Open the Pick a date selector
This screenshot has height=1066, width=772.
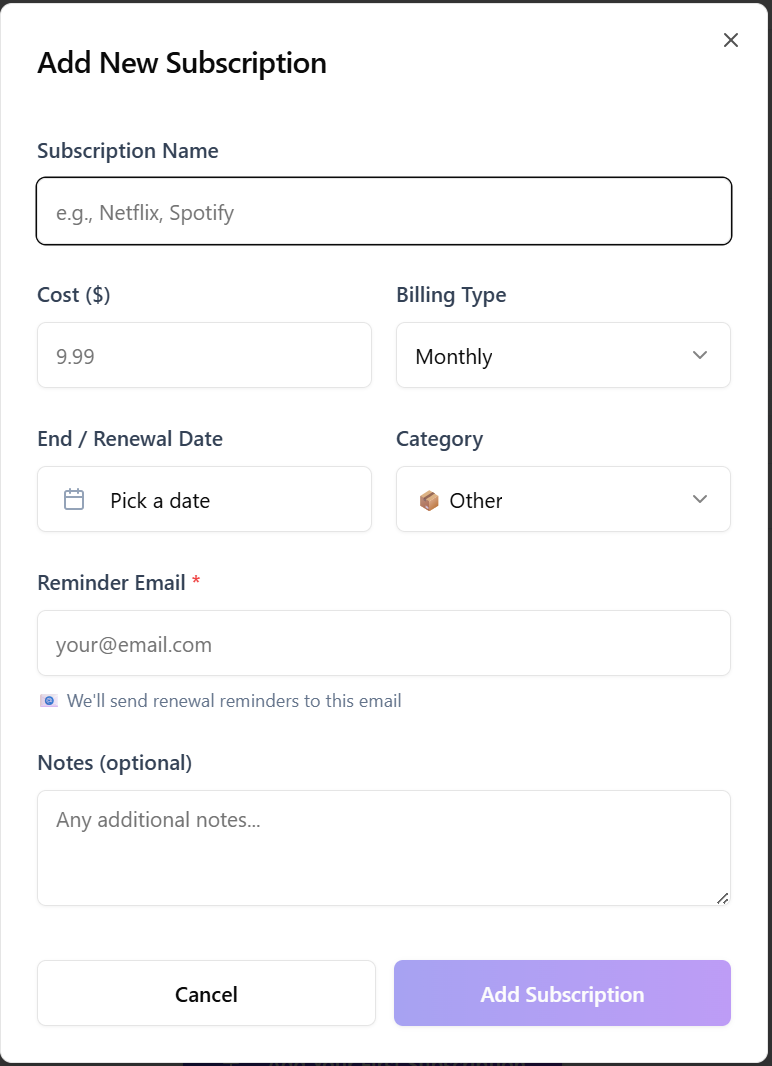click(x=204, y=498)
